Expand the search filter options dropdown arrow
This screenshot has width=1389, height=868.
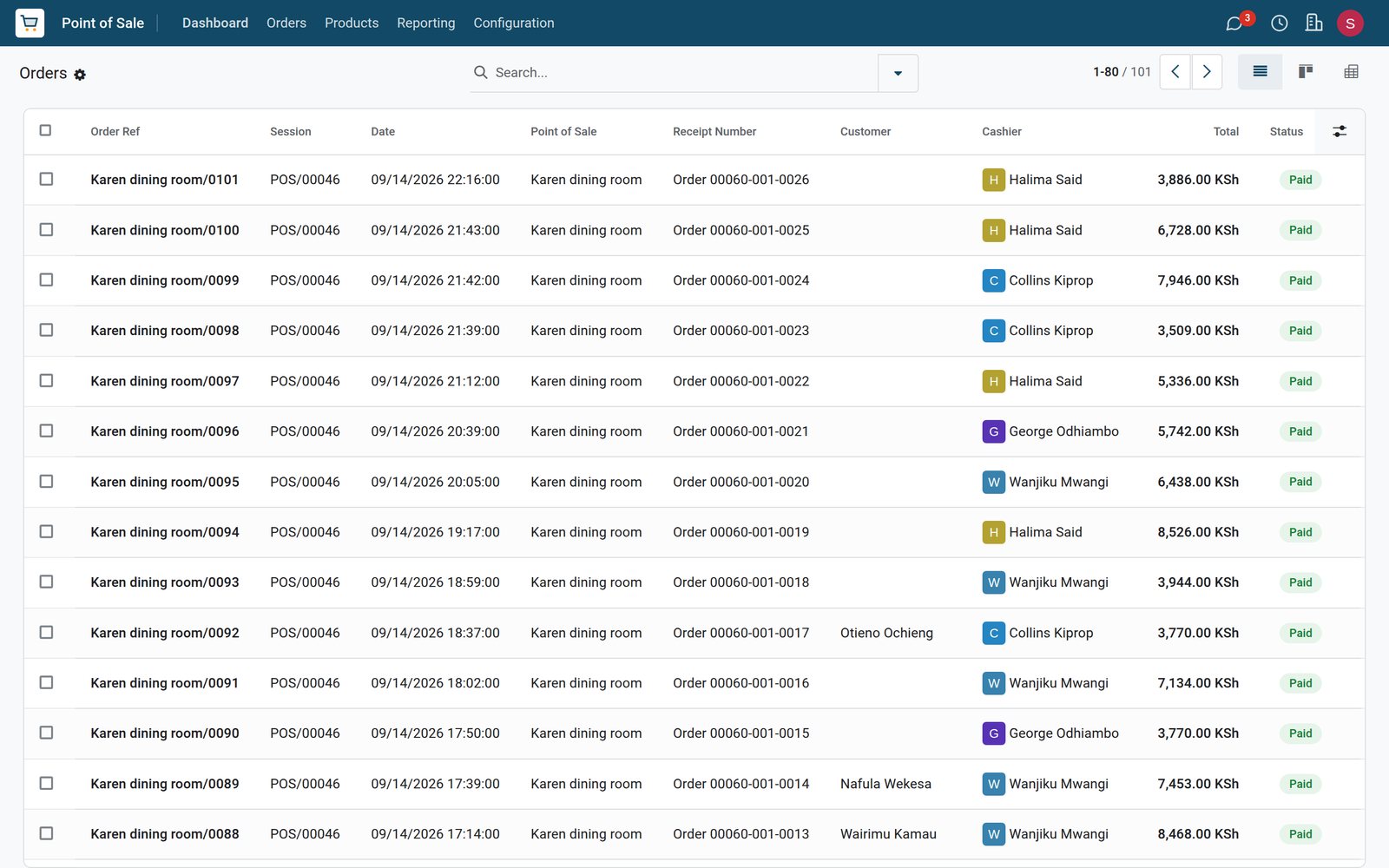[x=898, y=73]
